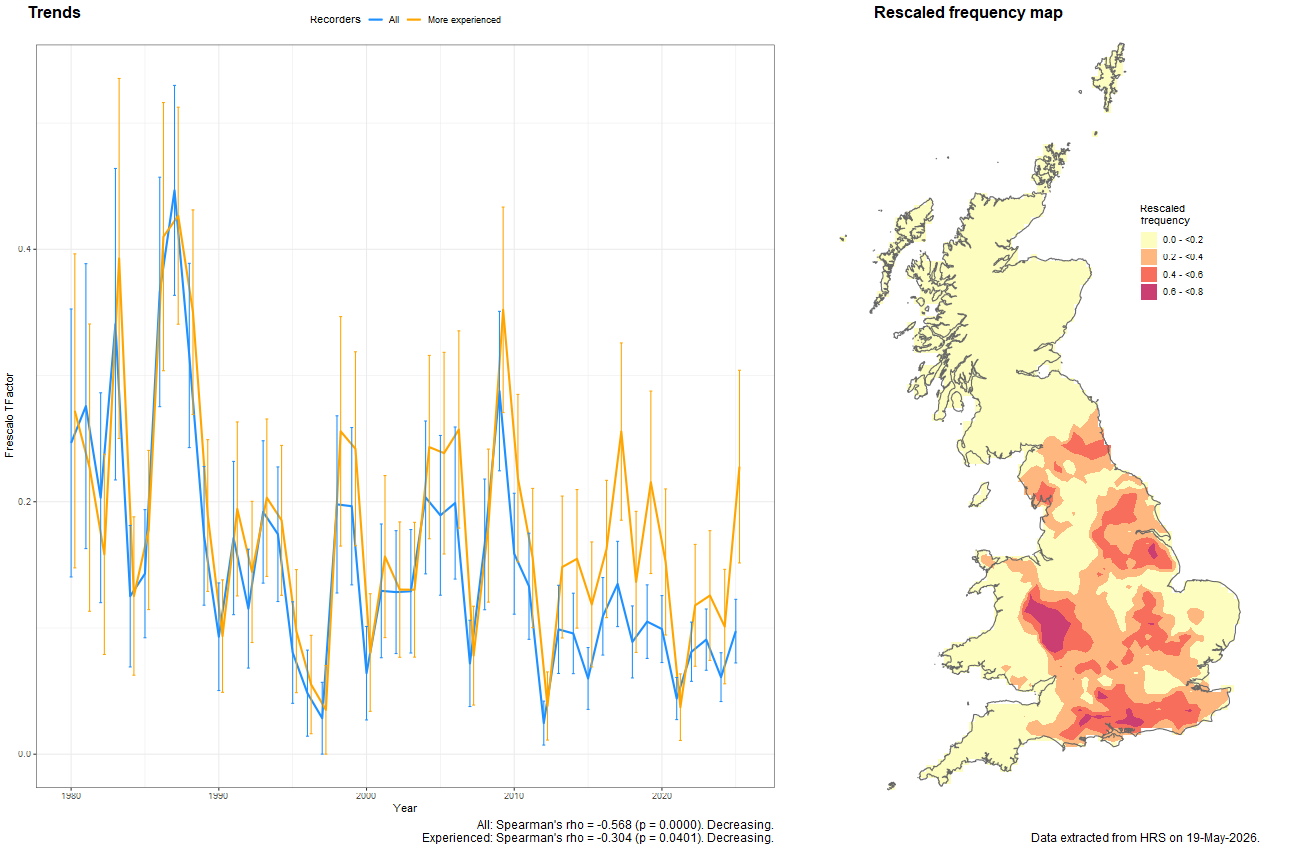The image size is (1300, 850).
Task: Click the "More experienced" legend label
Action: coord(464,20)
